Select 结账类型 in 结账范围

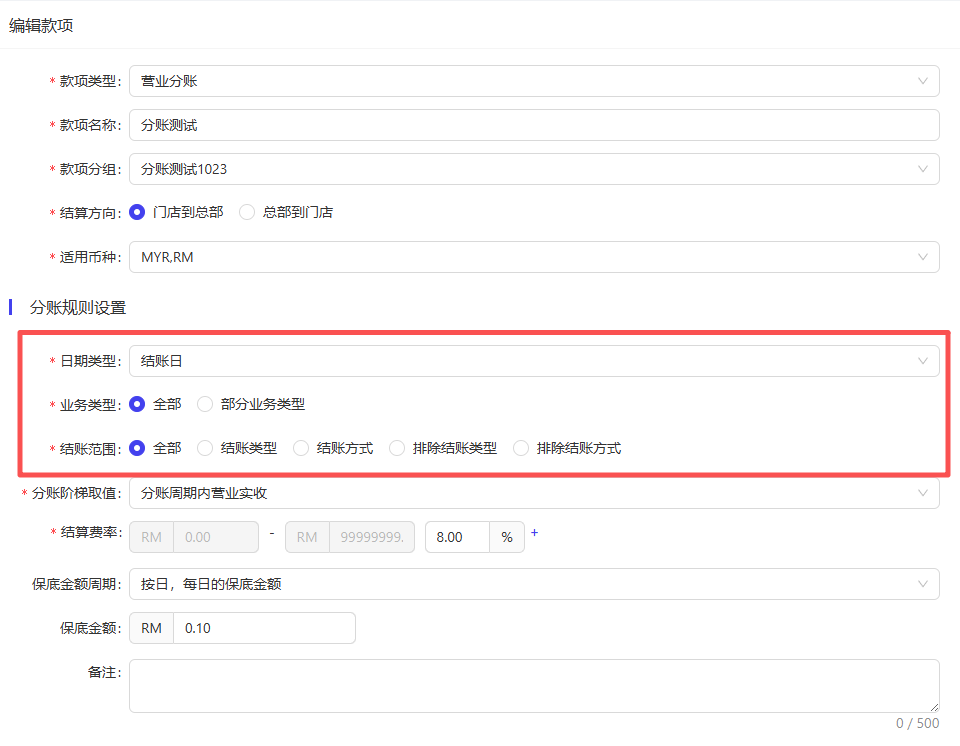click(x=206, y=448)
